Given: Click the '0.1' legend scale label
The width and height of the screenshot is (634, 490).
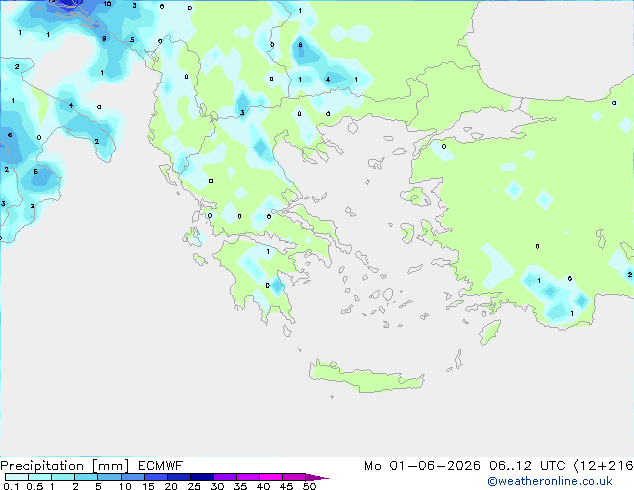Looking at the screenshot, I should 11,486.
